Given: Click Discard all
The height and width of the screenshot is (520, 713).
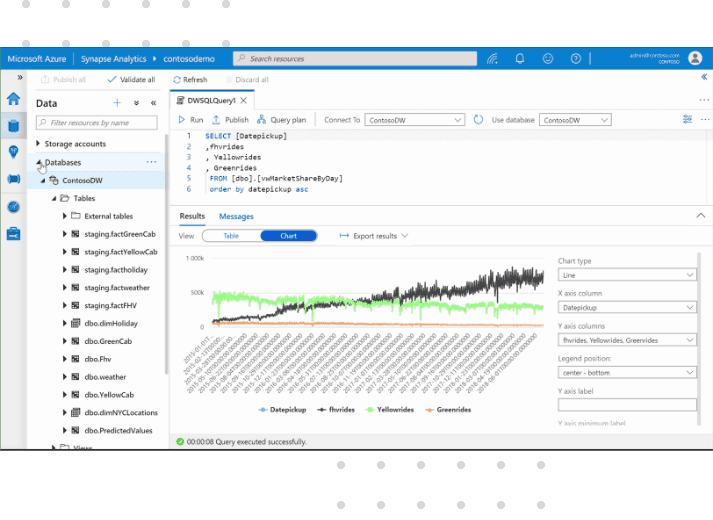Looking at the screenshot, I should [247, 80].
